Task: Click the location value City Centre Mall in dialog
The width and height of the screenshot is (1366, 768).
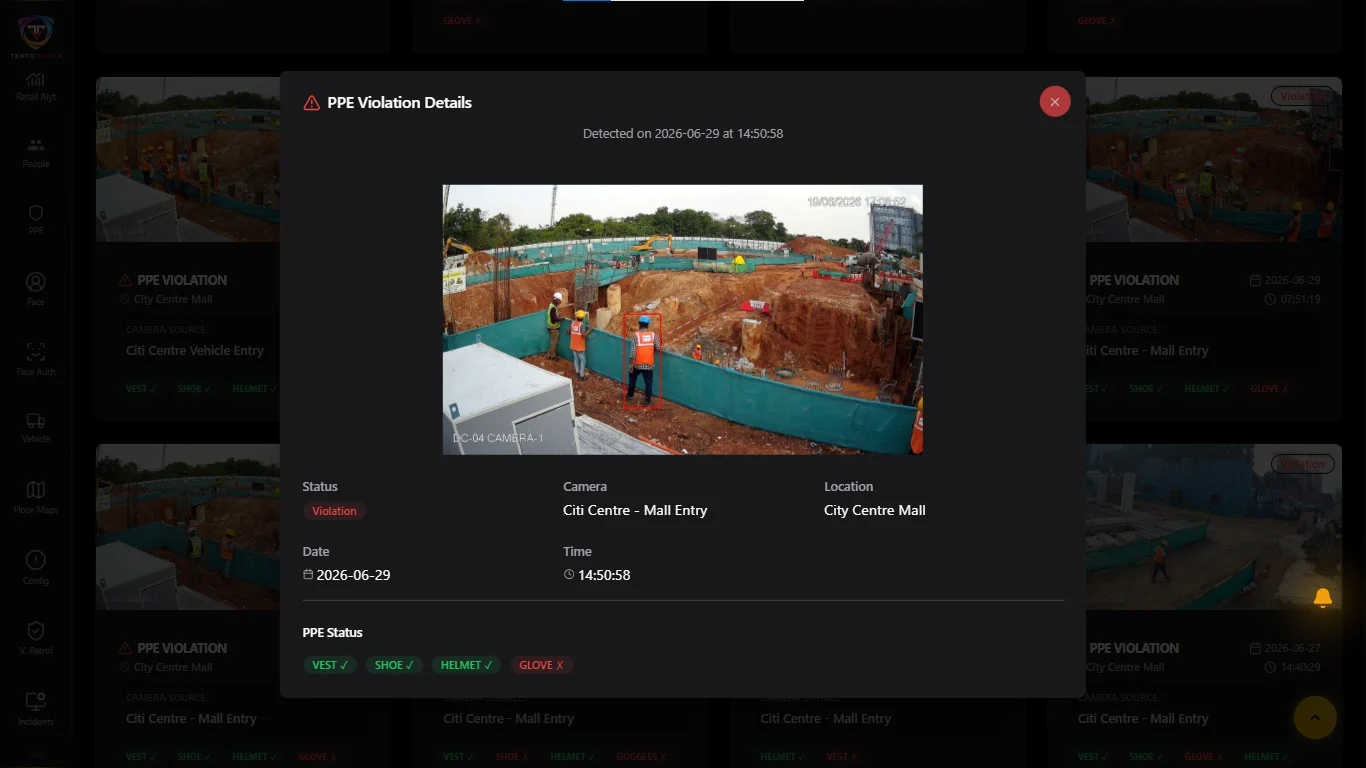Action: click(x=875, y=510)
